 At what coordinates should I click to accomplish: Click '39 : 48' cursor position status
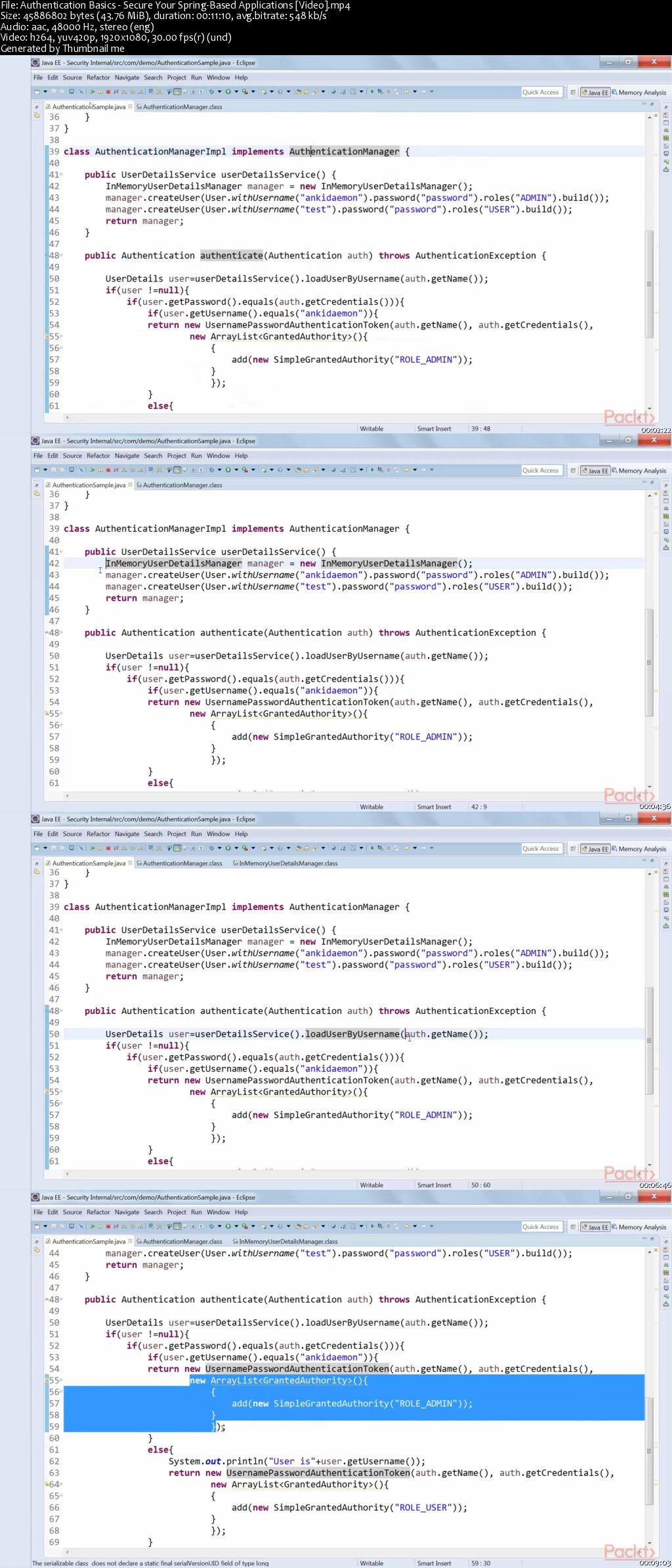pyautogui.click(x=480, y=429)
